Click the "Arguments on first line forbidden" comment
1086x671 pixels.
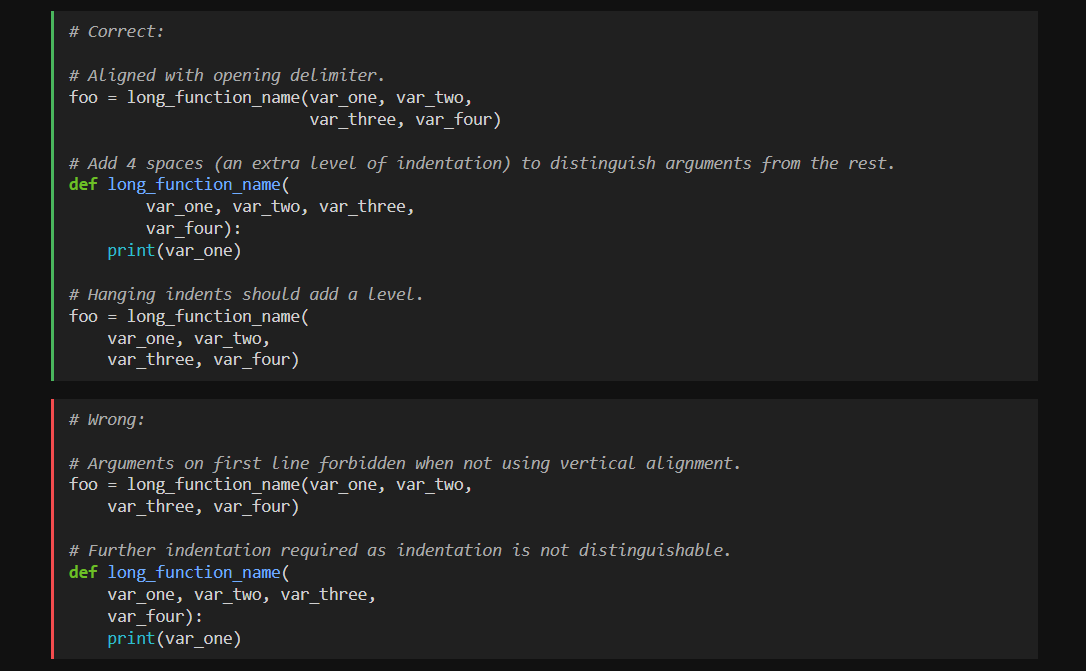pos(404,463)
